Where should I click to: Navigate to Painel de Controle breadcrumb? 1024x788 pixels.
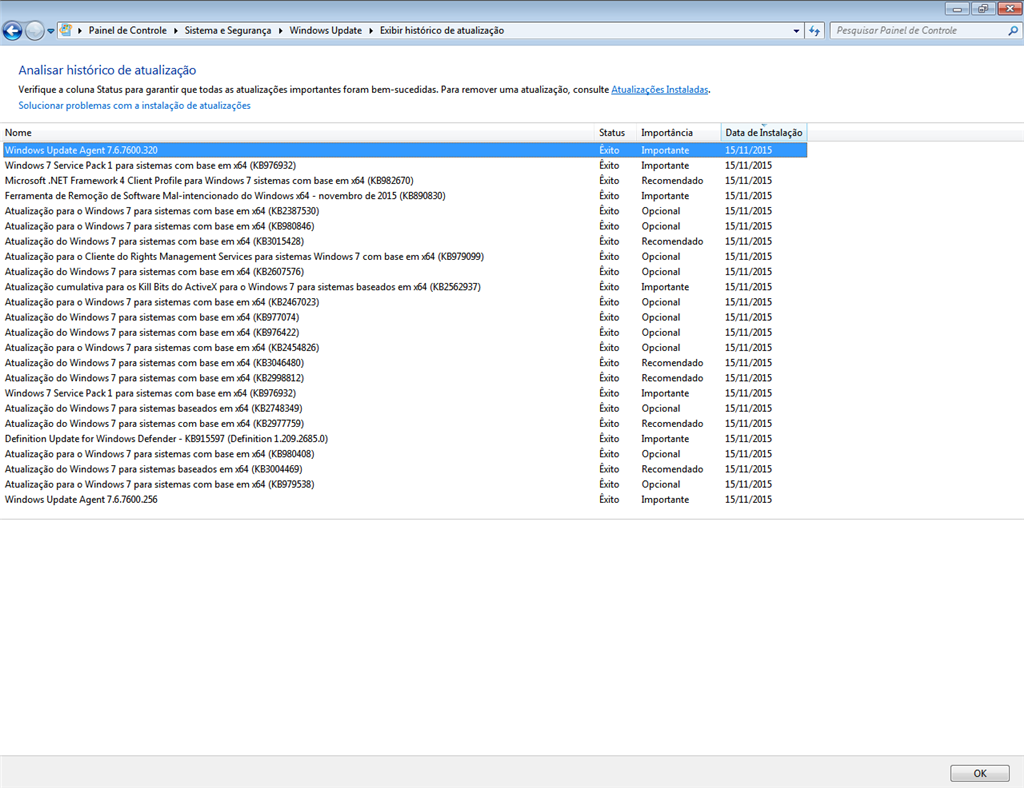point(127,31)
